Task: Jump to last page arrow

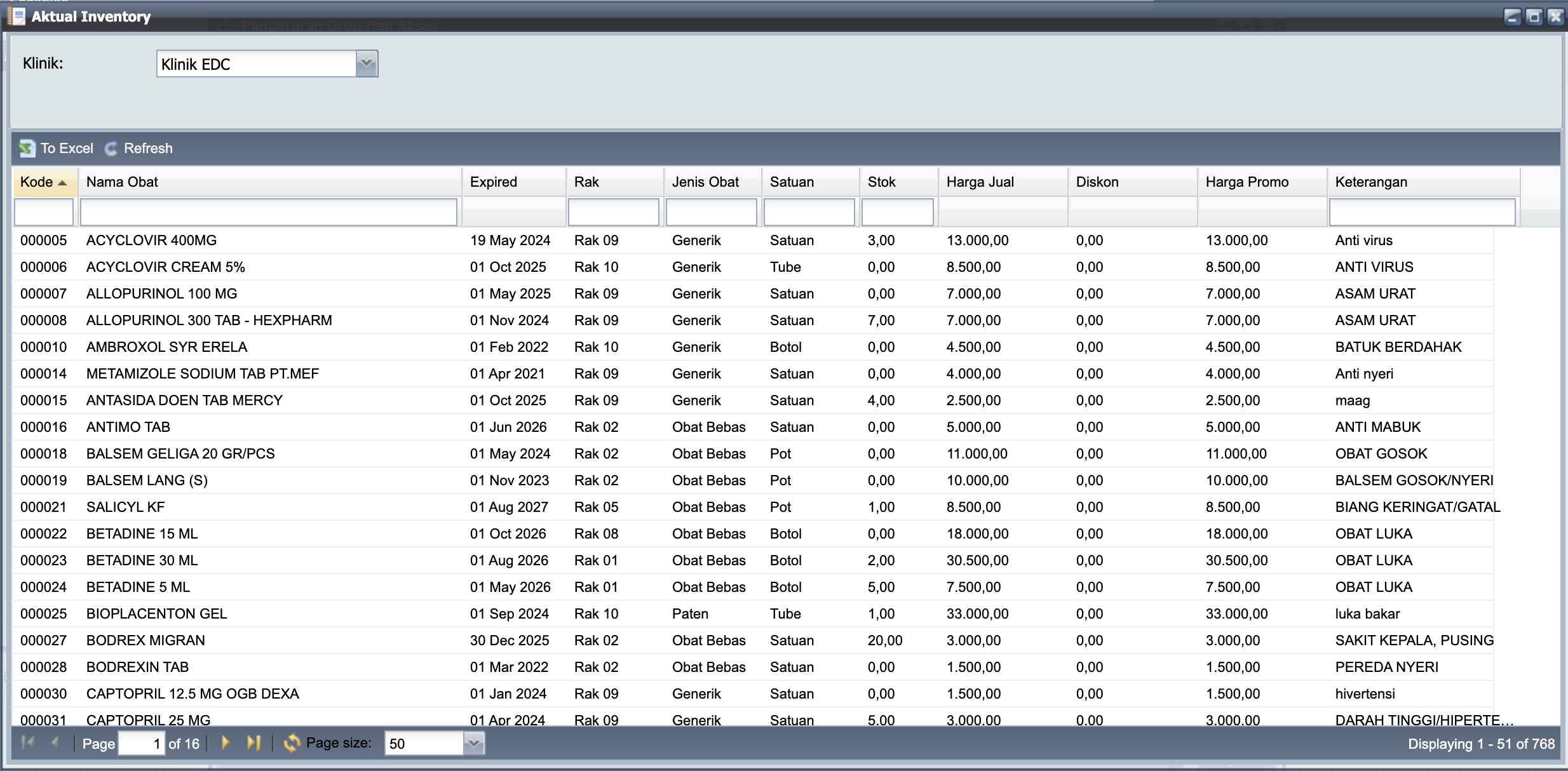Action: click(253, 742)
